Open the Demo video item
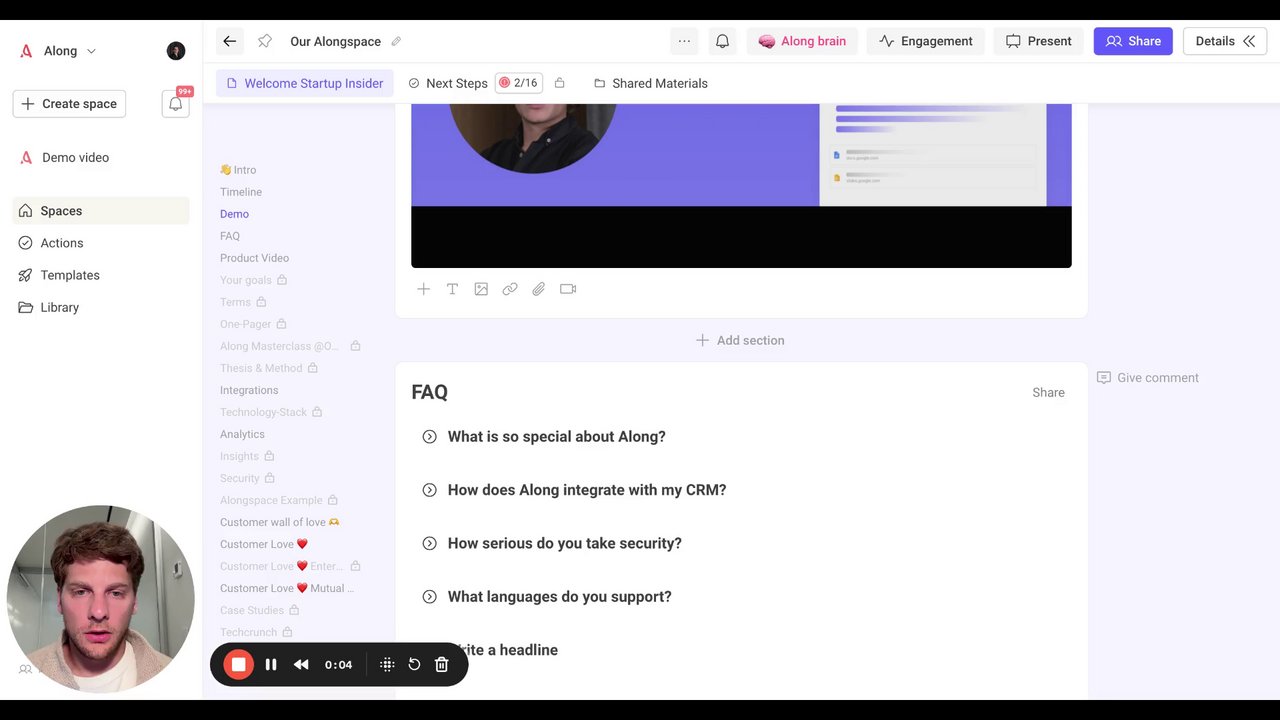The image size is (1280, 720). [75, 157]
